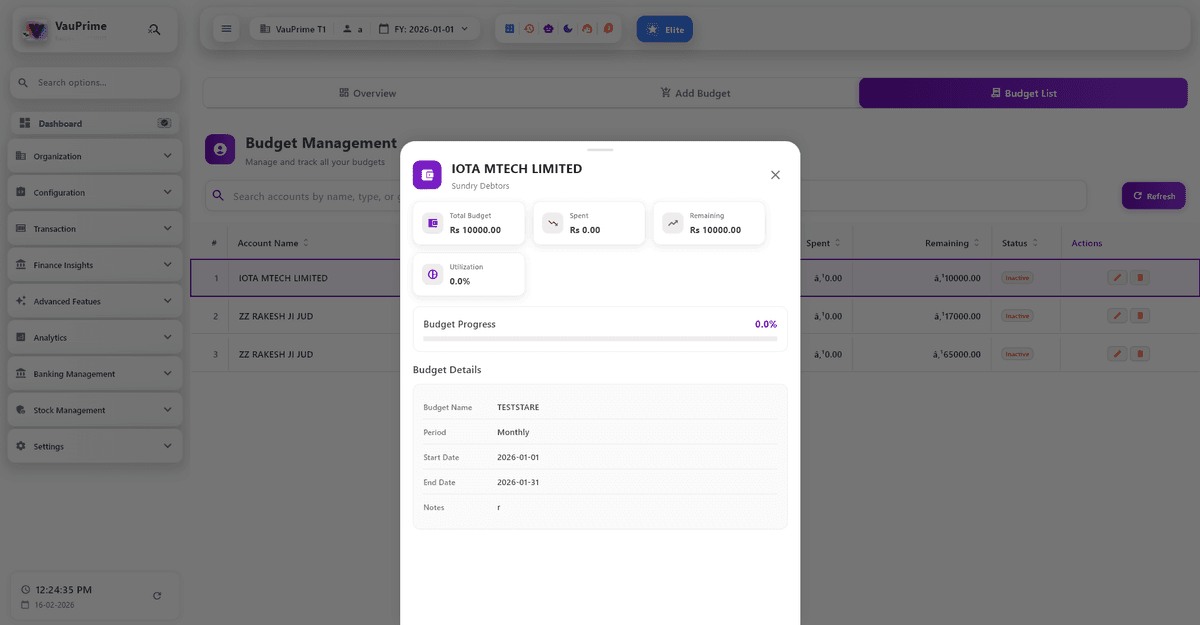The image size is (1200, 625).
Task: Open the notifications bell icon
Action: tap(607, 29)
